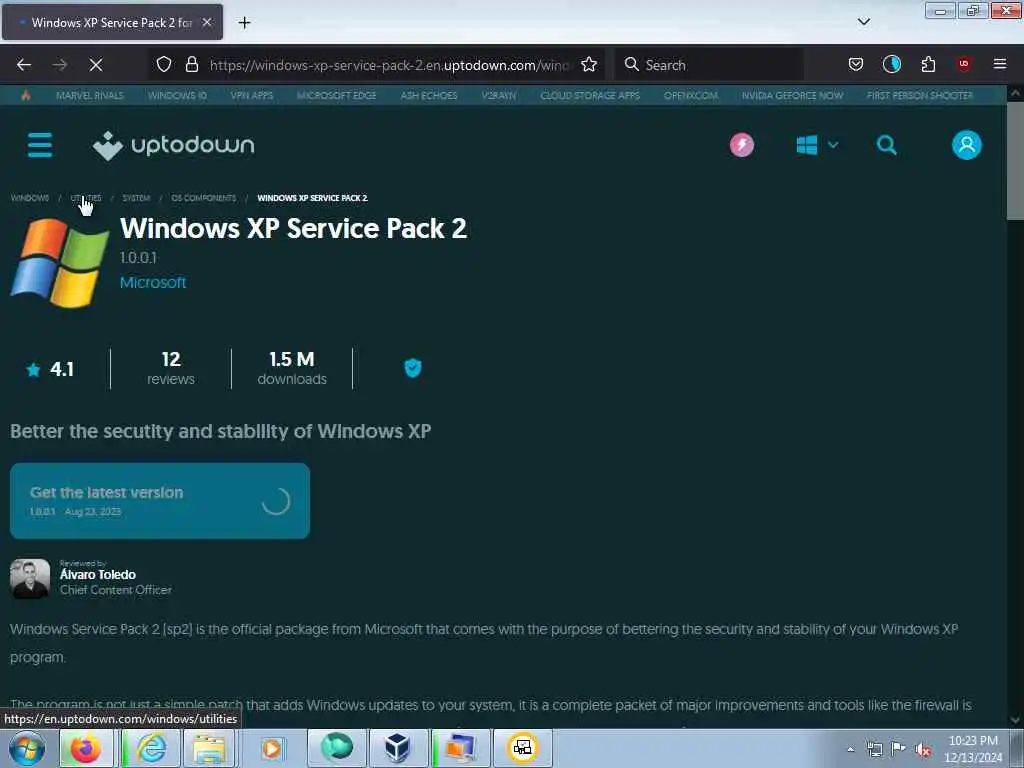
Task: Open the 12 reviews count
Action: click(x=170, y=368)
